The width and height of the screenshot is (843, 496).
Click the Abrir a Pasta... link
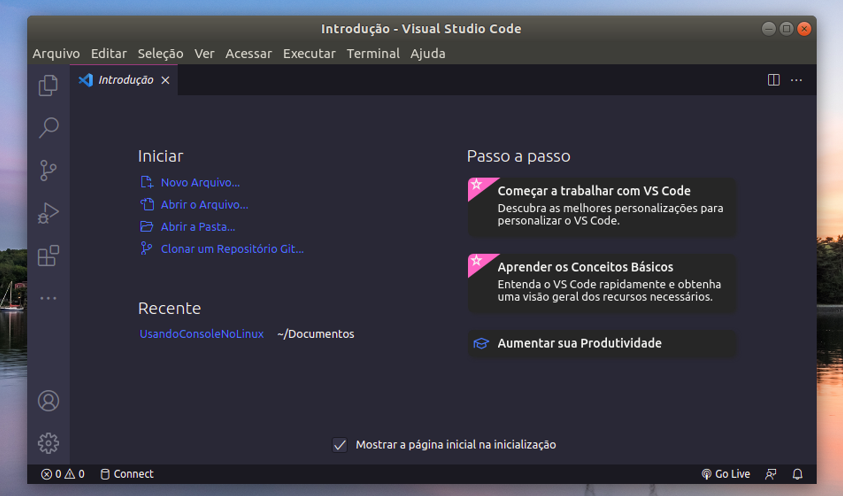pos(198,227)
